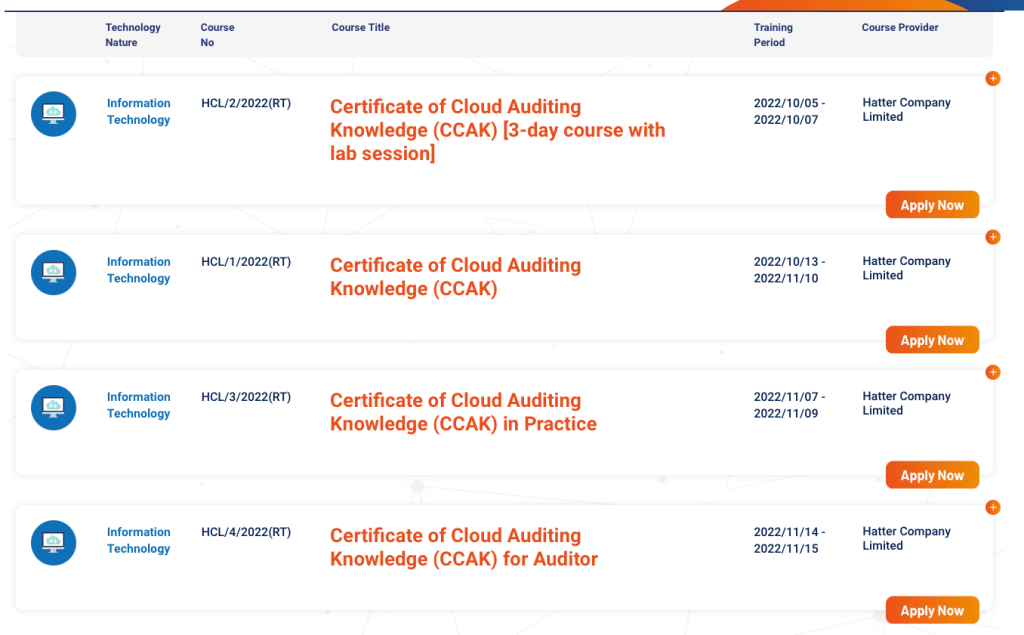
Task: Open the CCAK for Auditor course title
Action: (463, 547)
